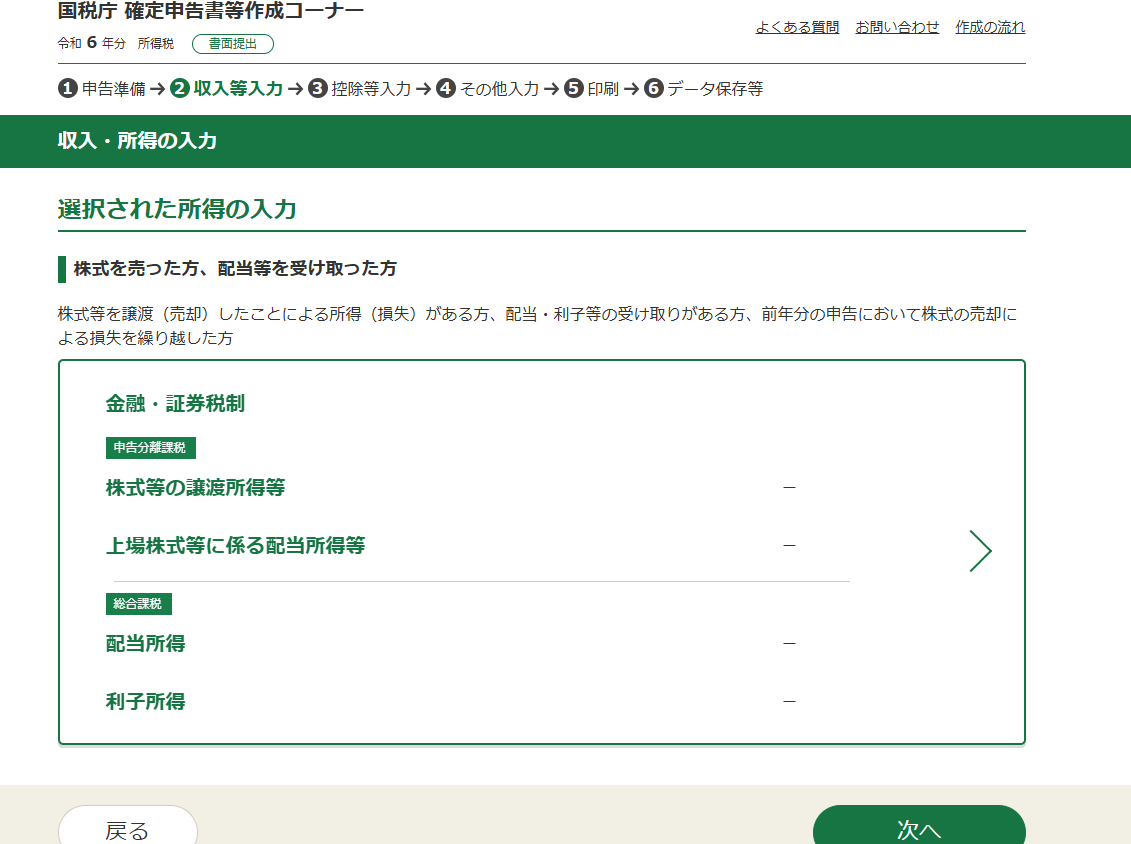The width and height of the screenshot is (1131, 844).
Task: Click the right chevron in 金融・証券税制 card
Action: (x=980, y=551)
